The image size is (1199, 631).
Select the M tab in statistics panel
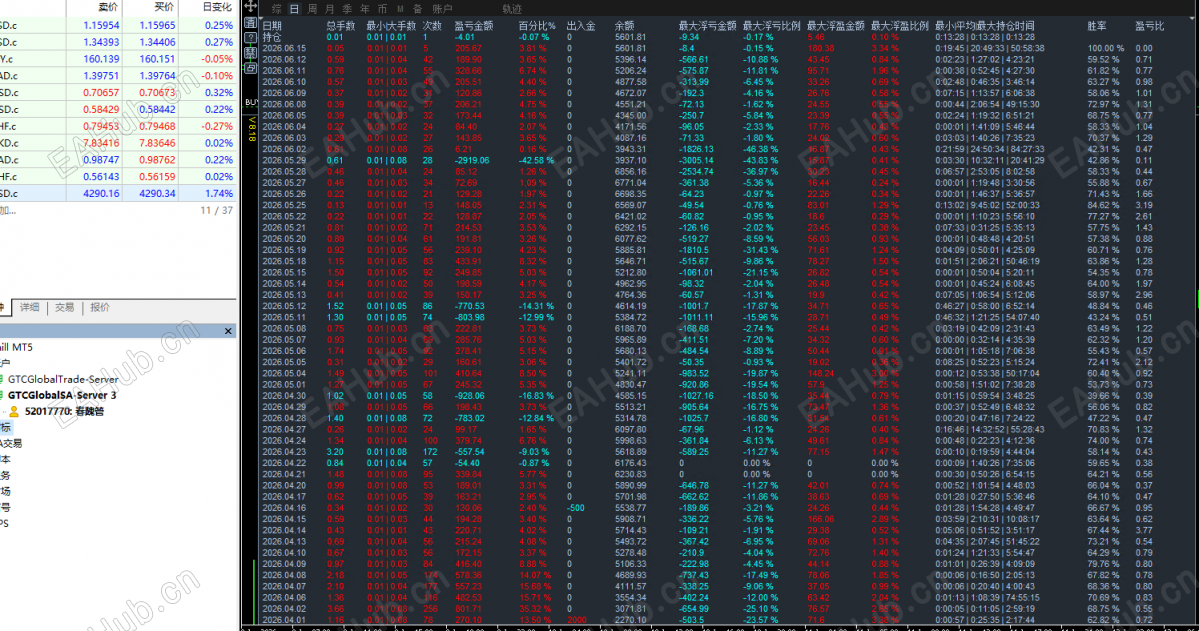click(400, 9)
